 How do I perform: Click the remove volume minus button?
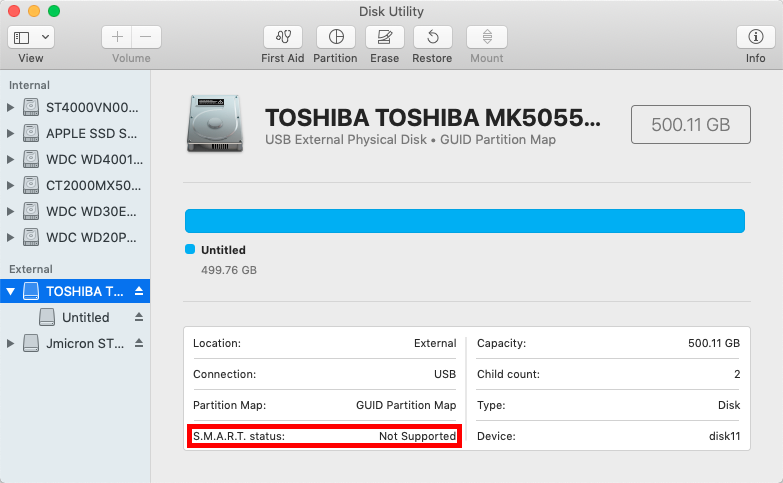tap(145, 37)
